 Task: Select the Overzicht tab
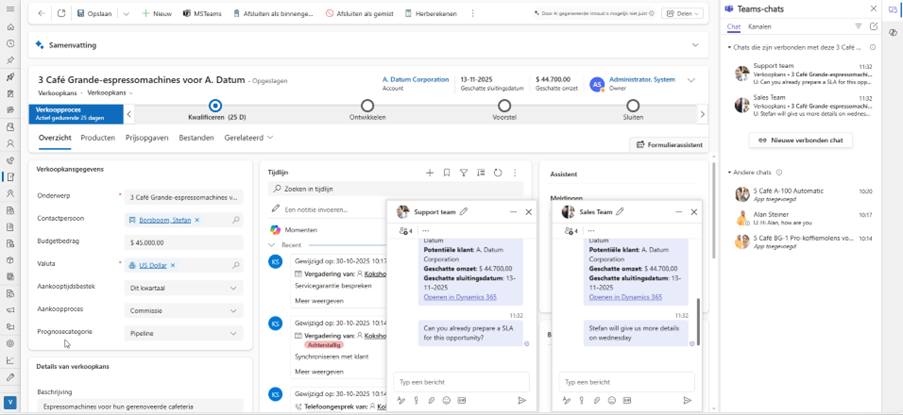[55, 138]
